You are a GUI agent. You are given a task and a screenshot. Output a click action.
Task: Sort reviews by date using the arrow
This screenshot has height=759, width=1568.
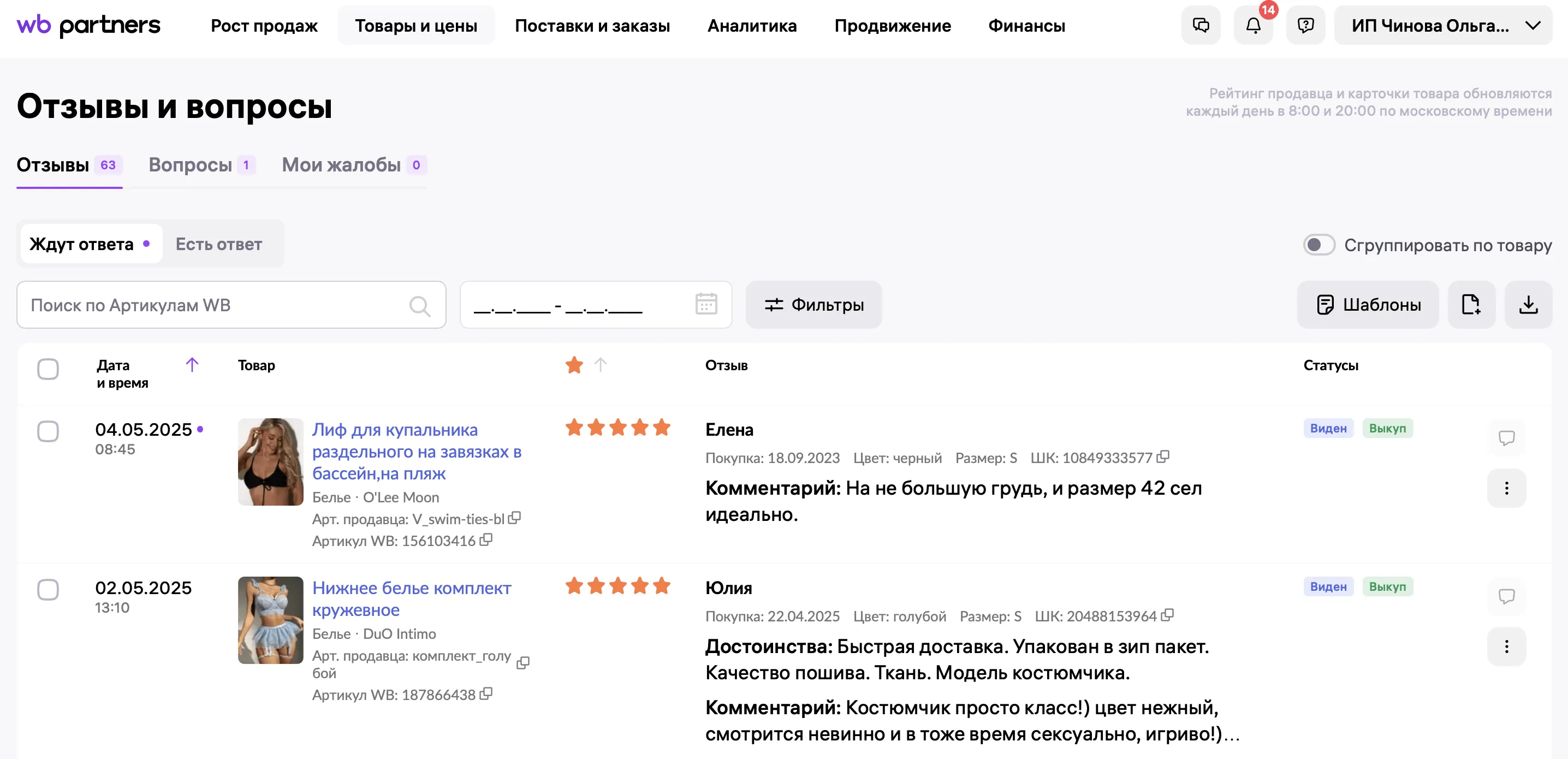point(192,365)
